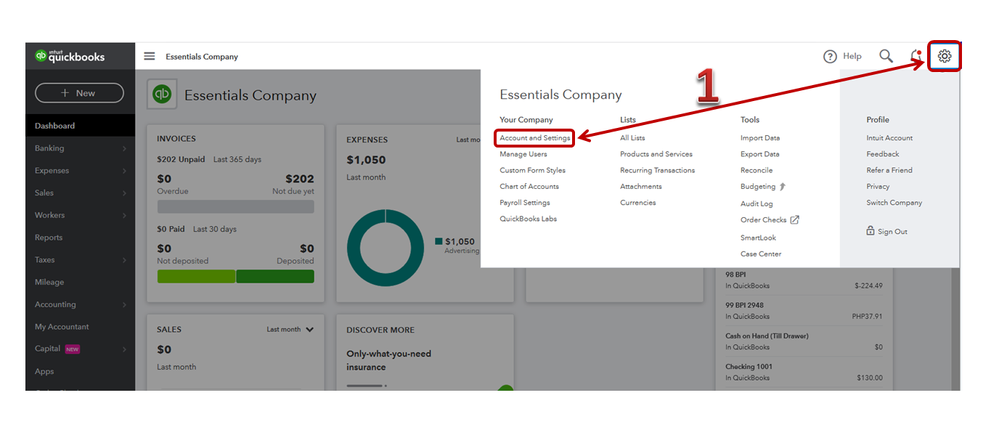The height and width of the screenshot is (433, 999).
Task: Click the gray overdue invoices bar
Action: coord(236,207)
